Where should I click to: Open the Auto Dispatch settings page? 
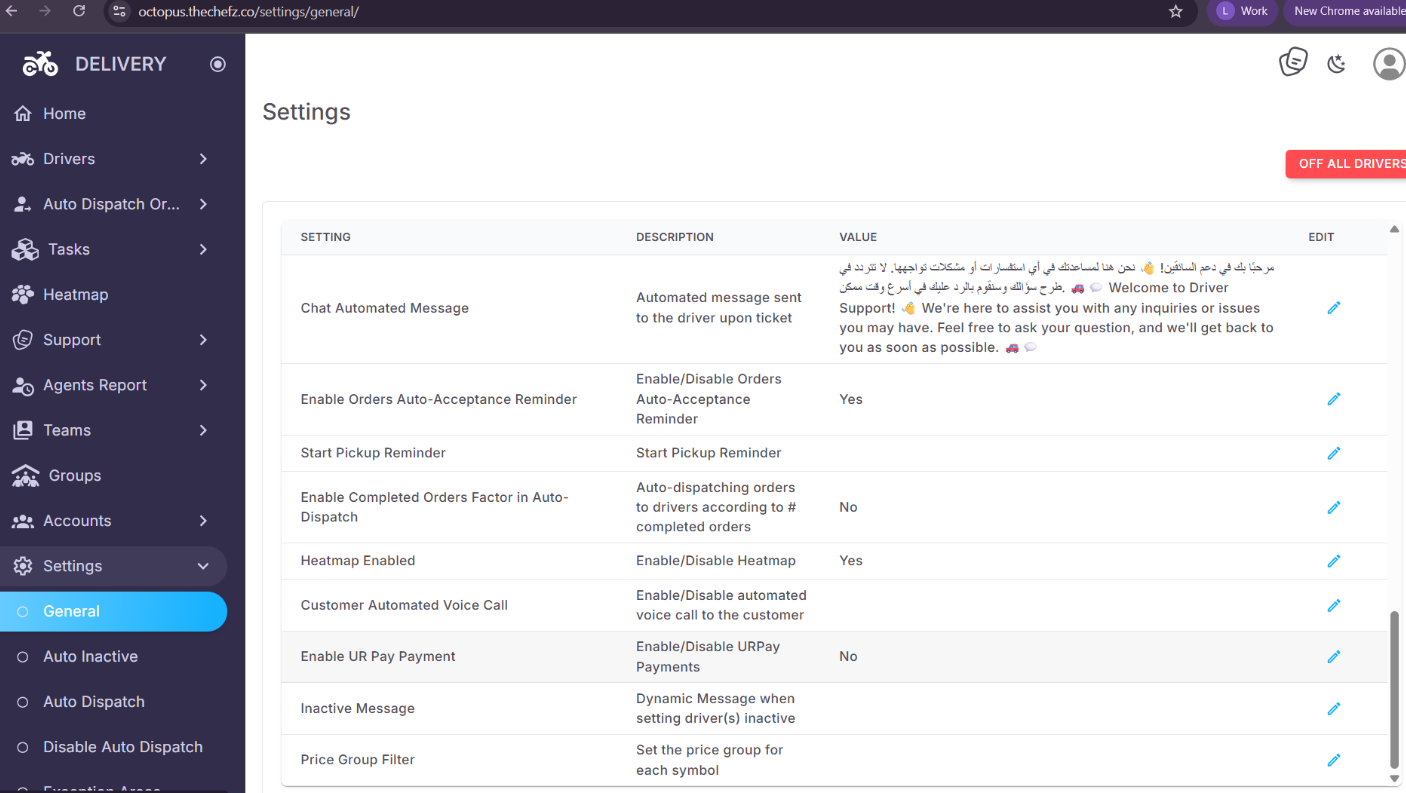(x=113, y=702)
